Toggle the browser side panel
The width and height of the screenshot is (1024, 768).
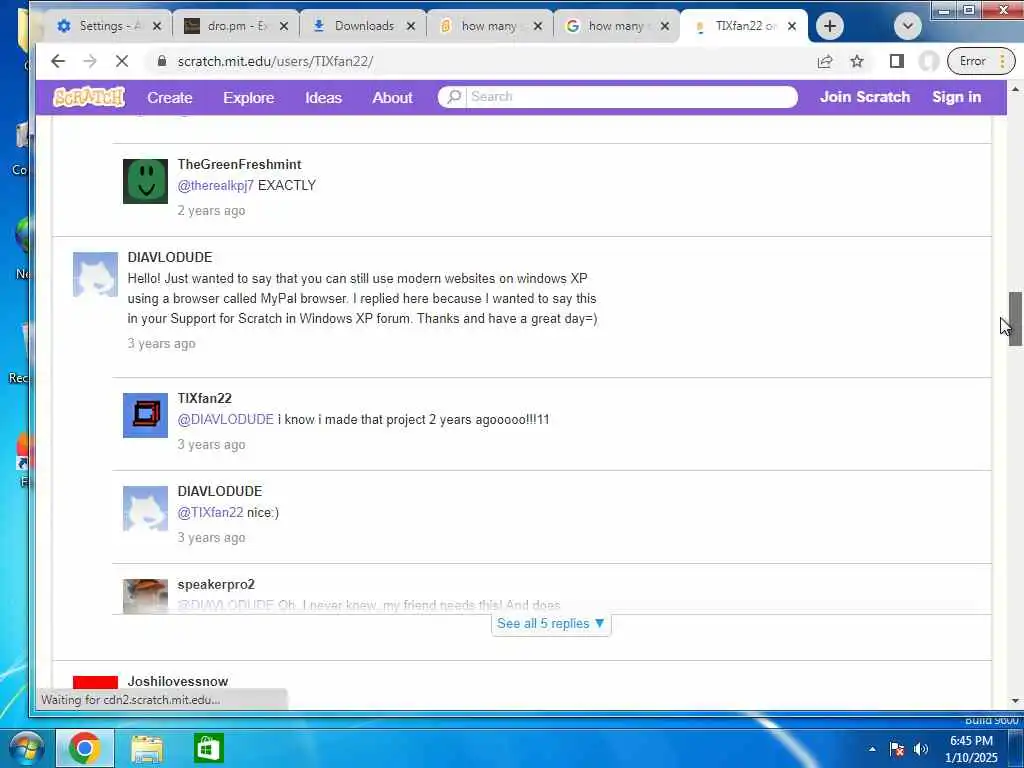tap(897, 61)
